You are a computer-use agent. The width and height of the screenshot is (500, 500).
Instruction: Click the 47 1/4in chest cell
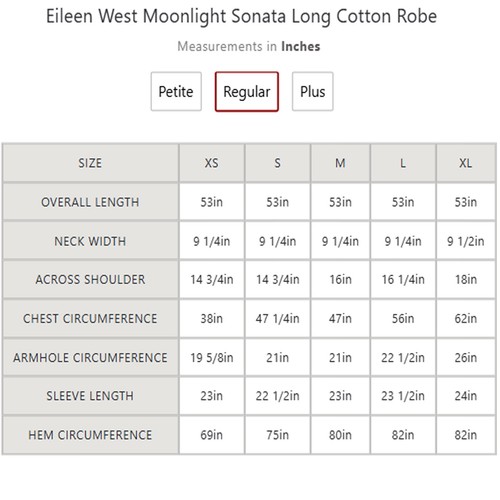277,318
